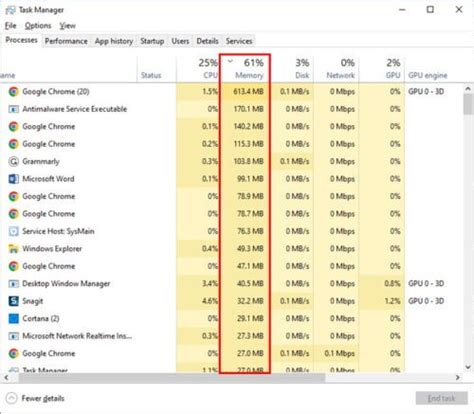Click the 103.8 MB memory value

248,161
